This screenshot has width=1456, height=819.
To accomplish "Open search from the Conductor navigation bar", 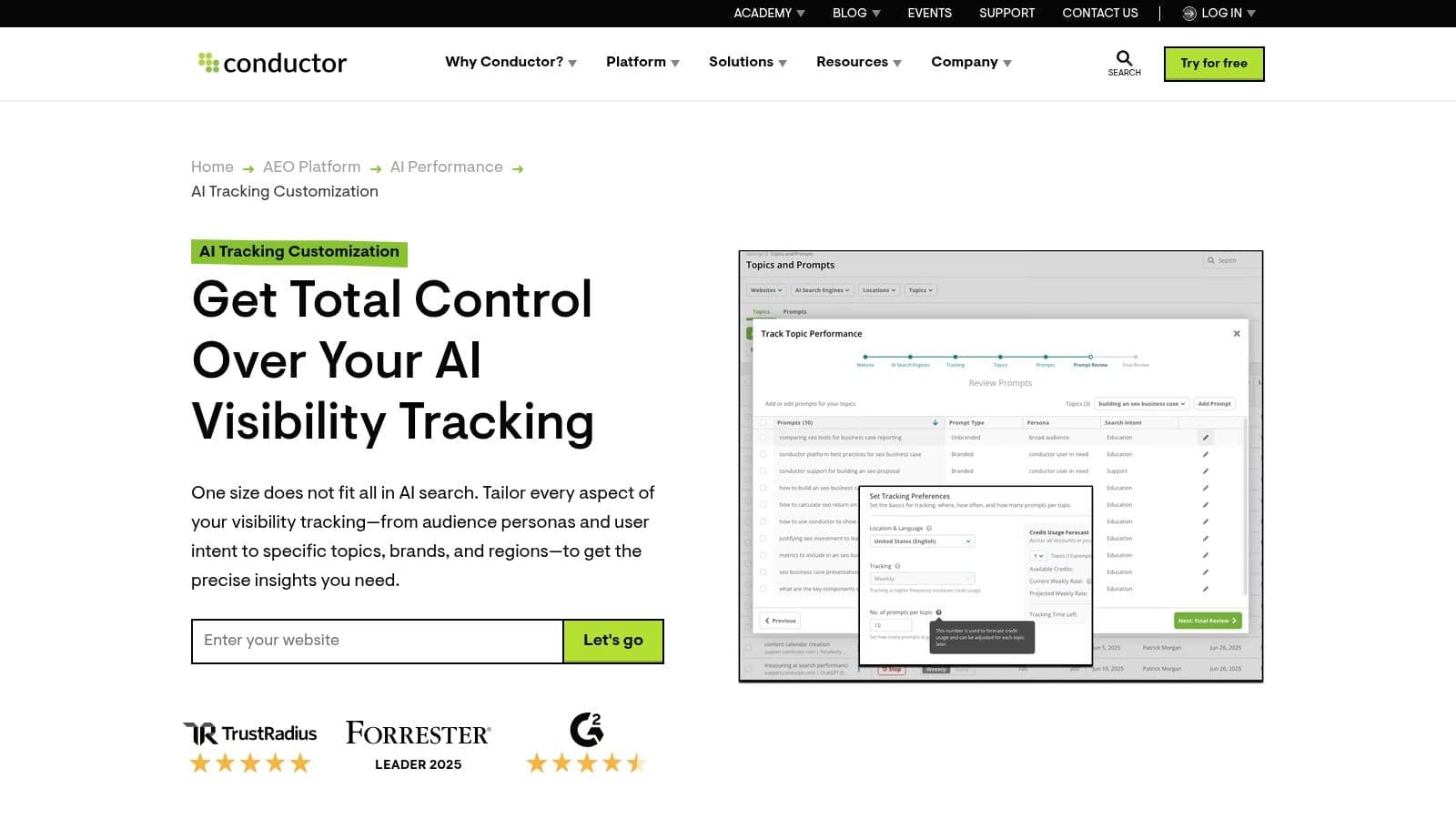I will 1125,60.
